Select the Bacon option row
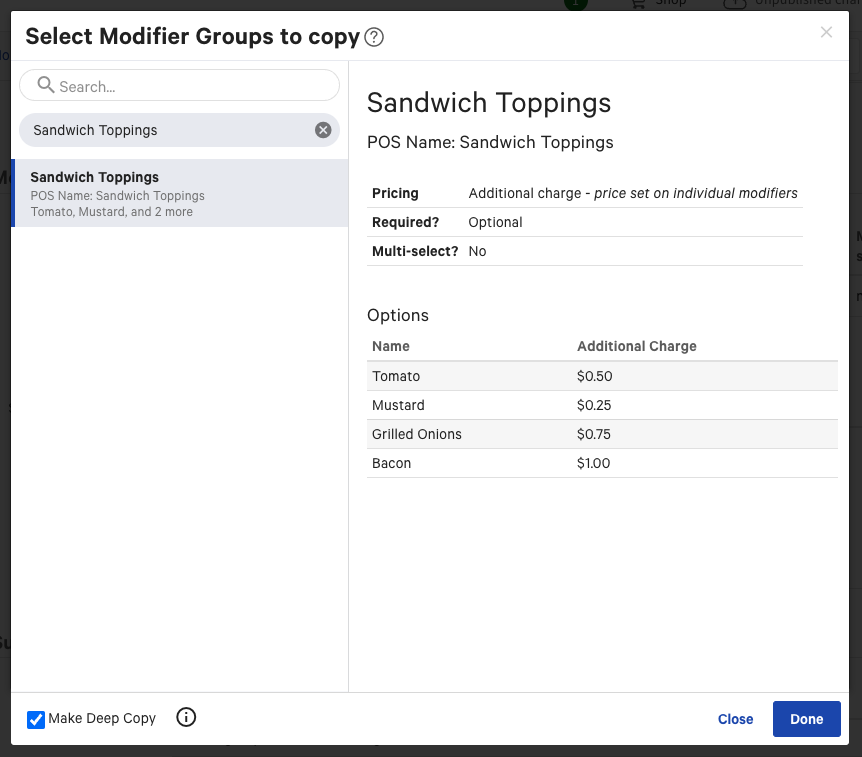The image size is (862, 757). coord(500,463)
